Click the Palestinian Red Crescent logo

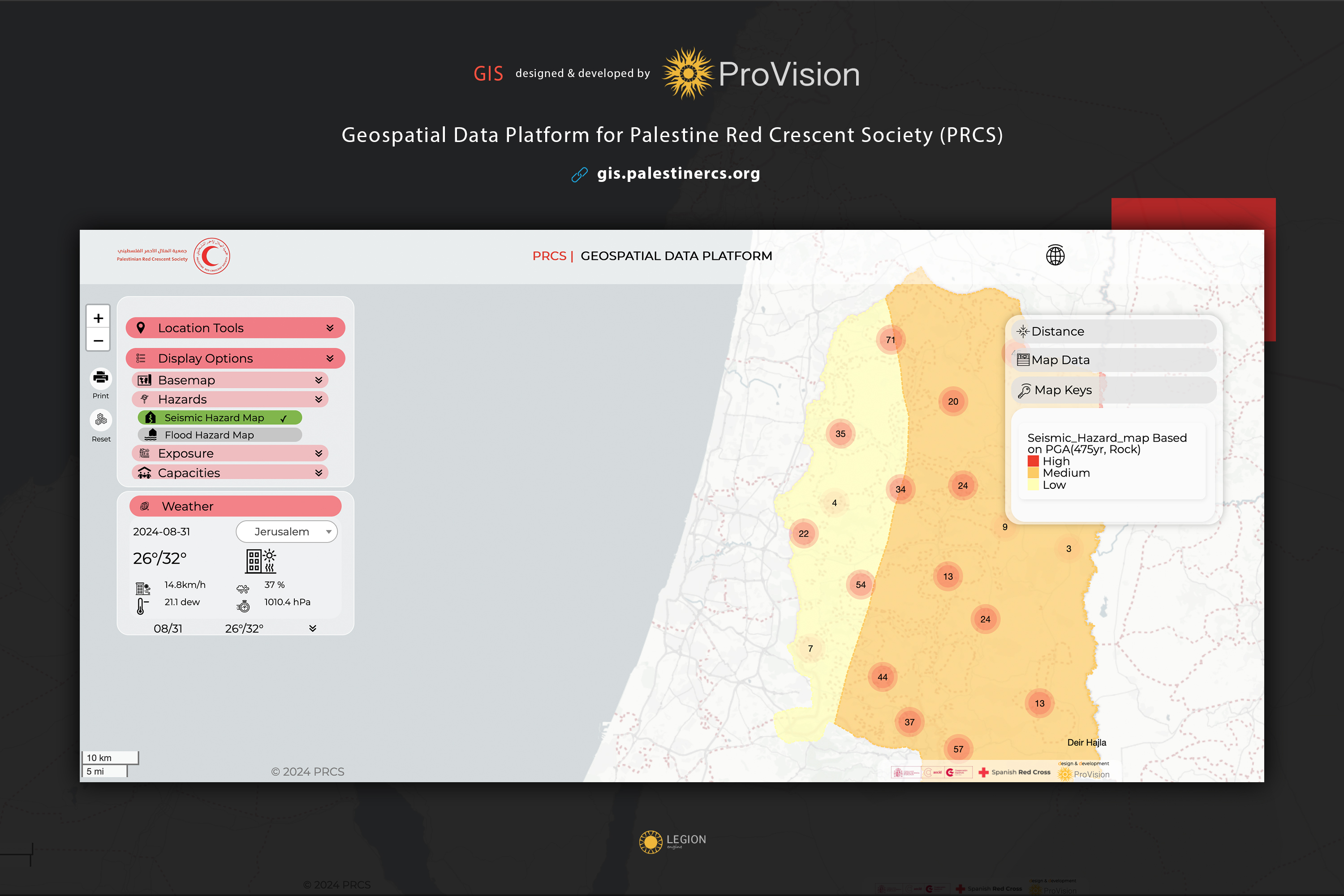point(211,256)
